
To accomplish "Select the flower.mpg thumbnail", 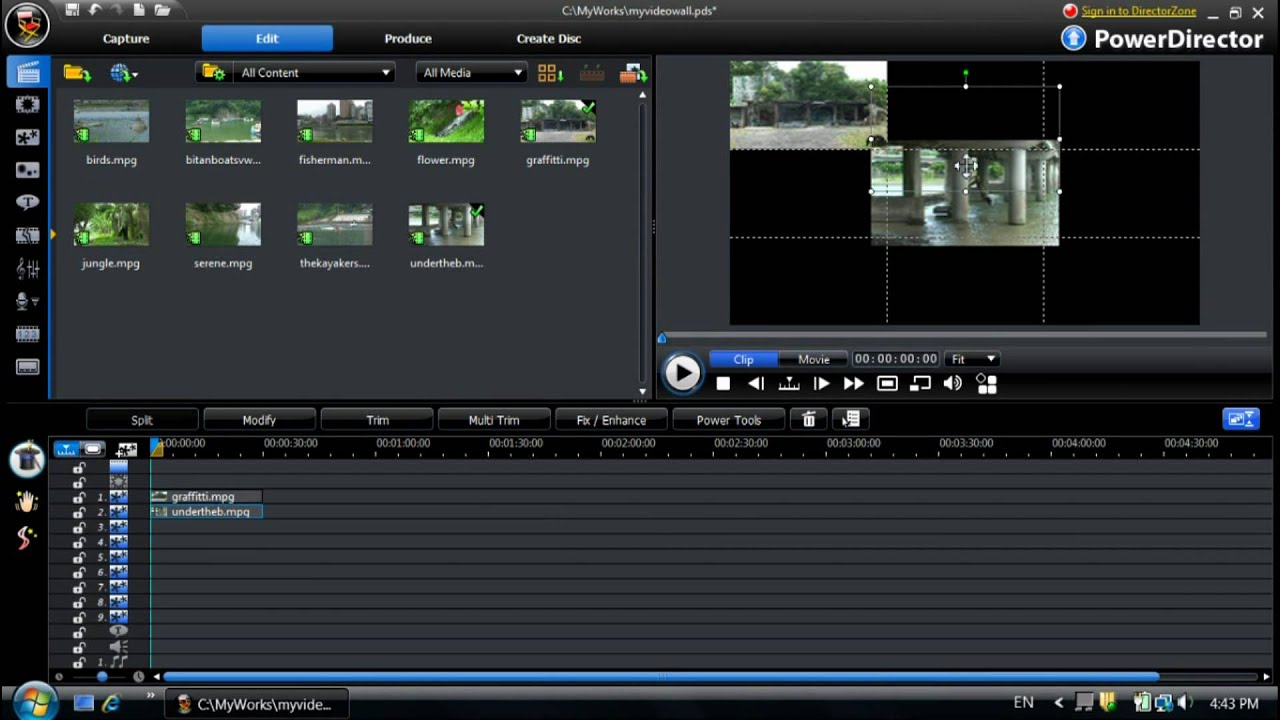I will click(446, 122).
